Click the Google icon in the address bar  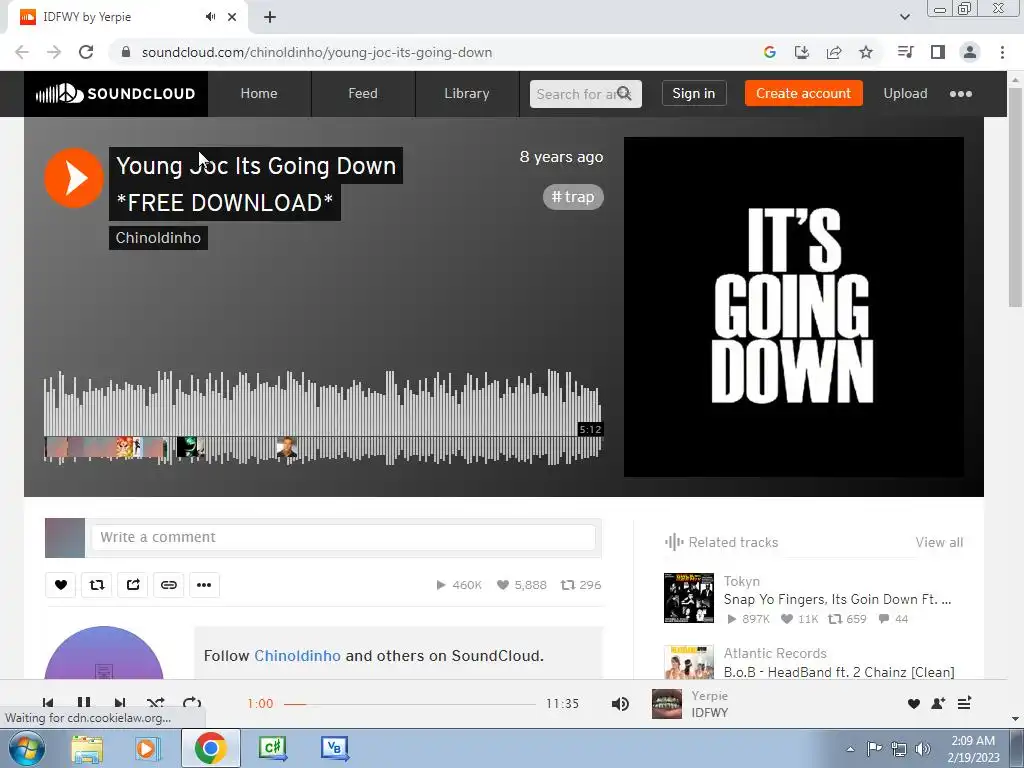(769, 52)
